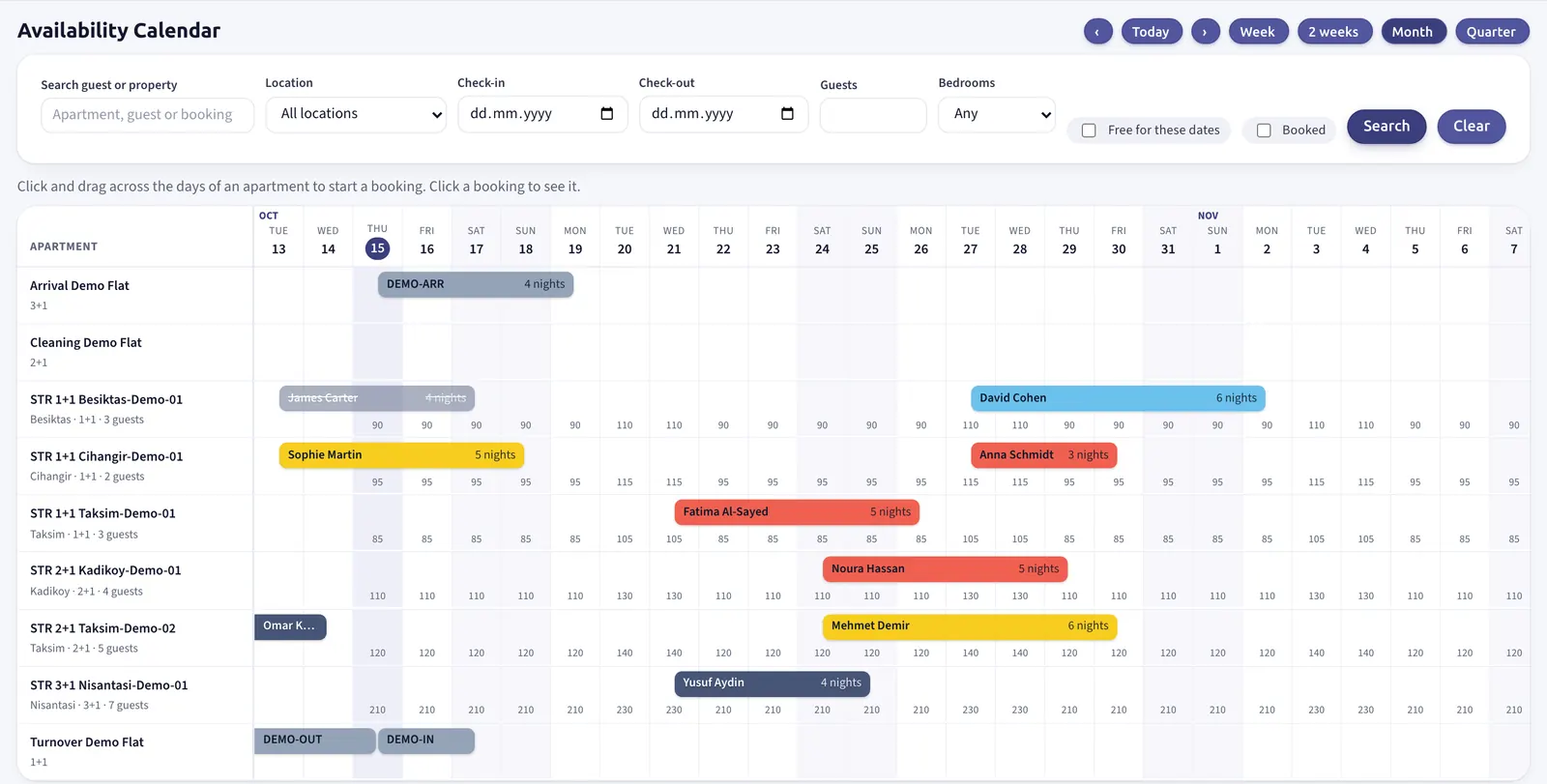Click STR 1+1 Taksim-Demo-01 apartment name
Viewport: 1547px width, 784px height.
click(102, 514)
